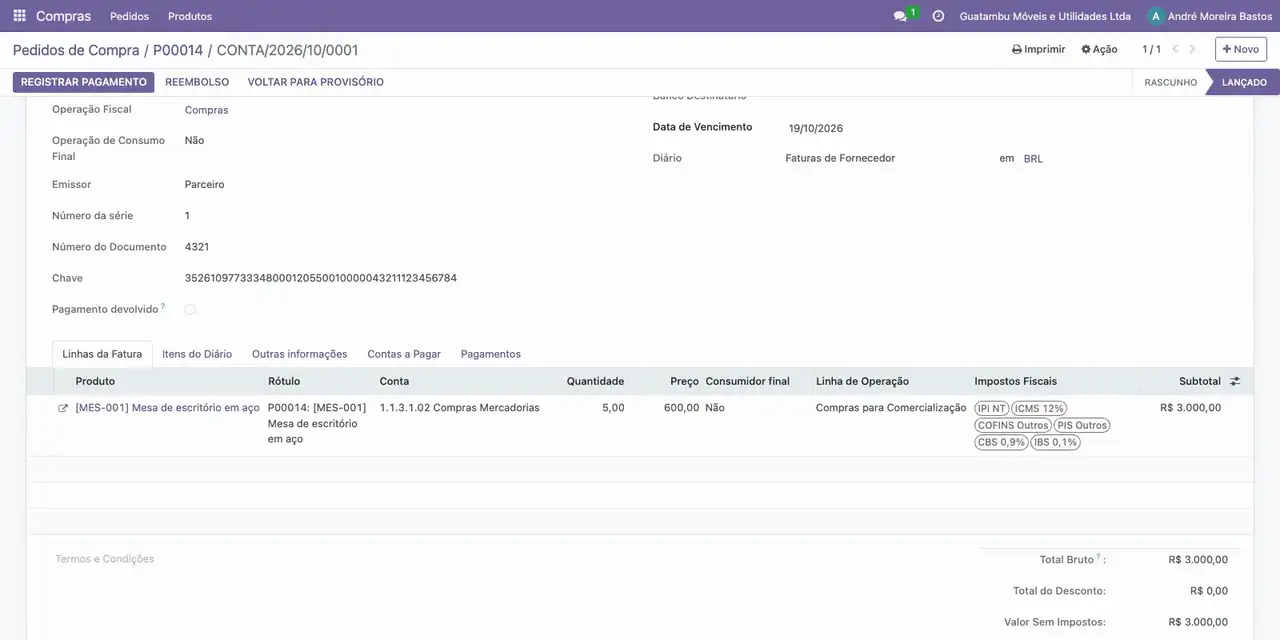Click the Emissor value Parceiro
The height and width of the screenshot is (640, 1280).
(204, 185)
